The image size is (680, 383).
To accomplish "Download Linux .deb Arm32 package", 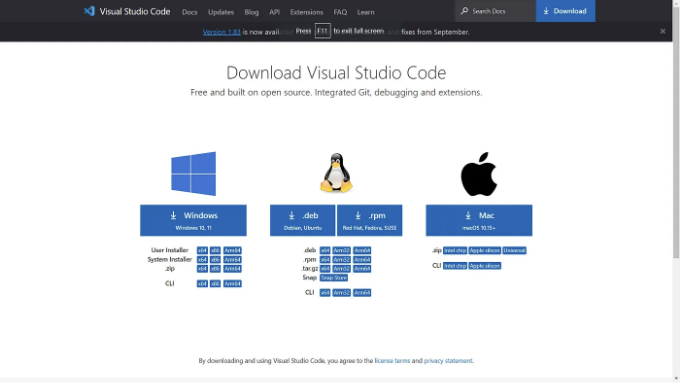I will click(x=341, y=250).
